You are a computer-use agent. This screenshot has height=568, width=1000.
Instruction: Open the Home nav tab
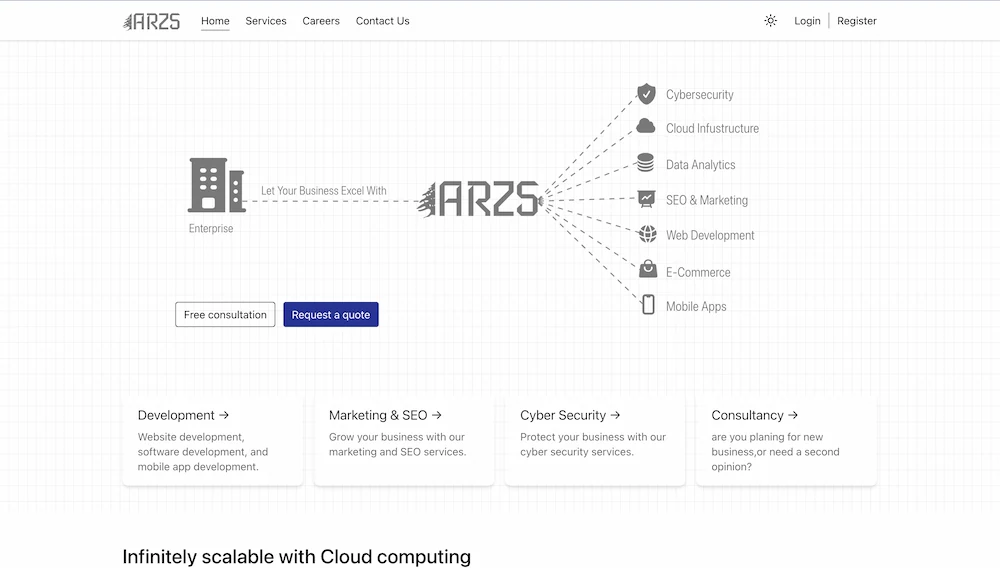215,21
